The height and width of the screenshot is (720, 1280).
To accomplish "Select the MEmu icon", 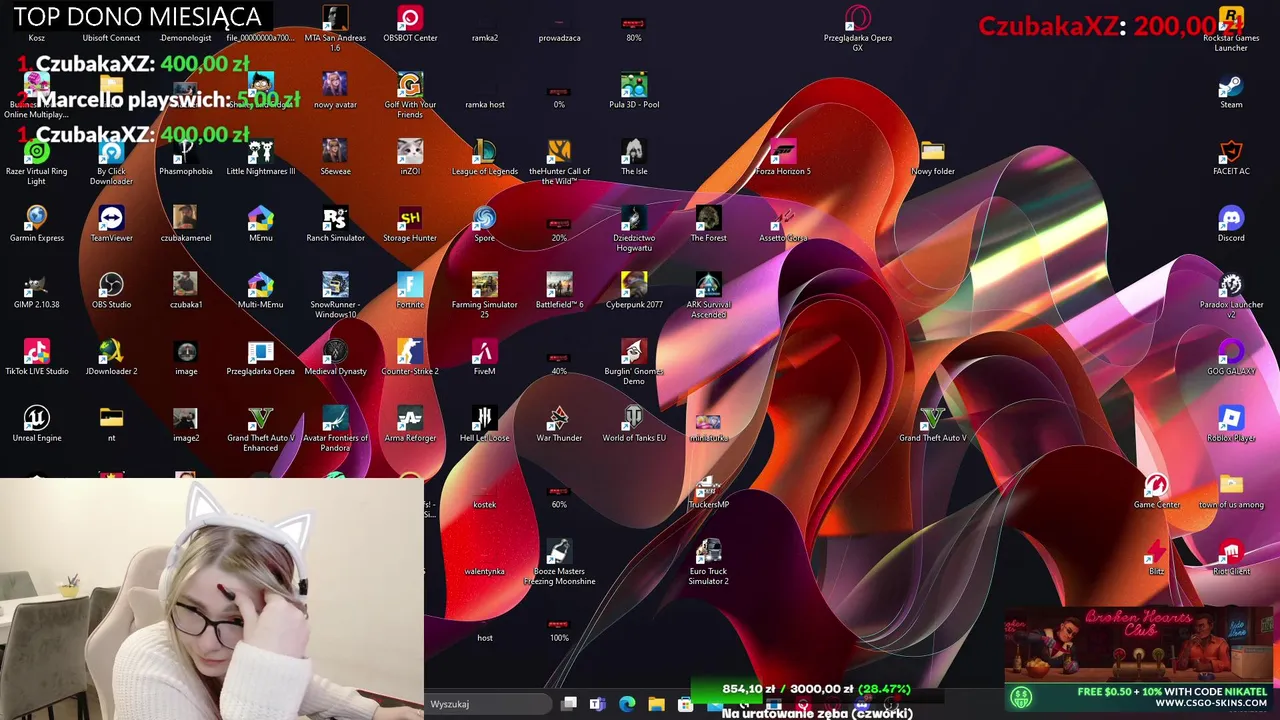I will pyautogui.click(x=260, y=219).
